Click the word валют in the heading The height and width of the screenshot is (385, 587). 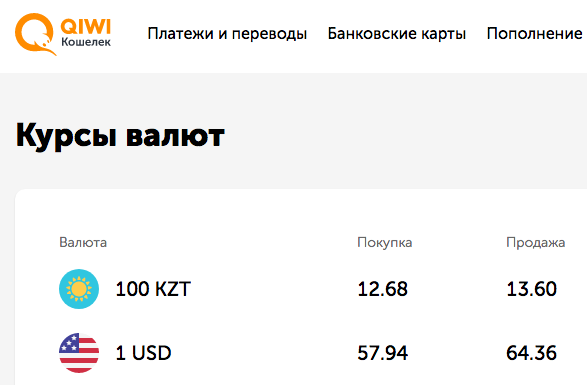tap(176, 136)
